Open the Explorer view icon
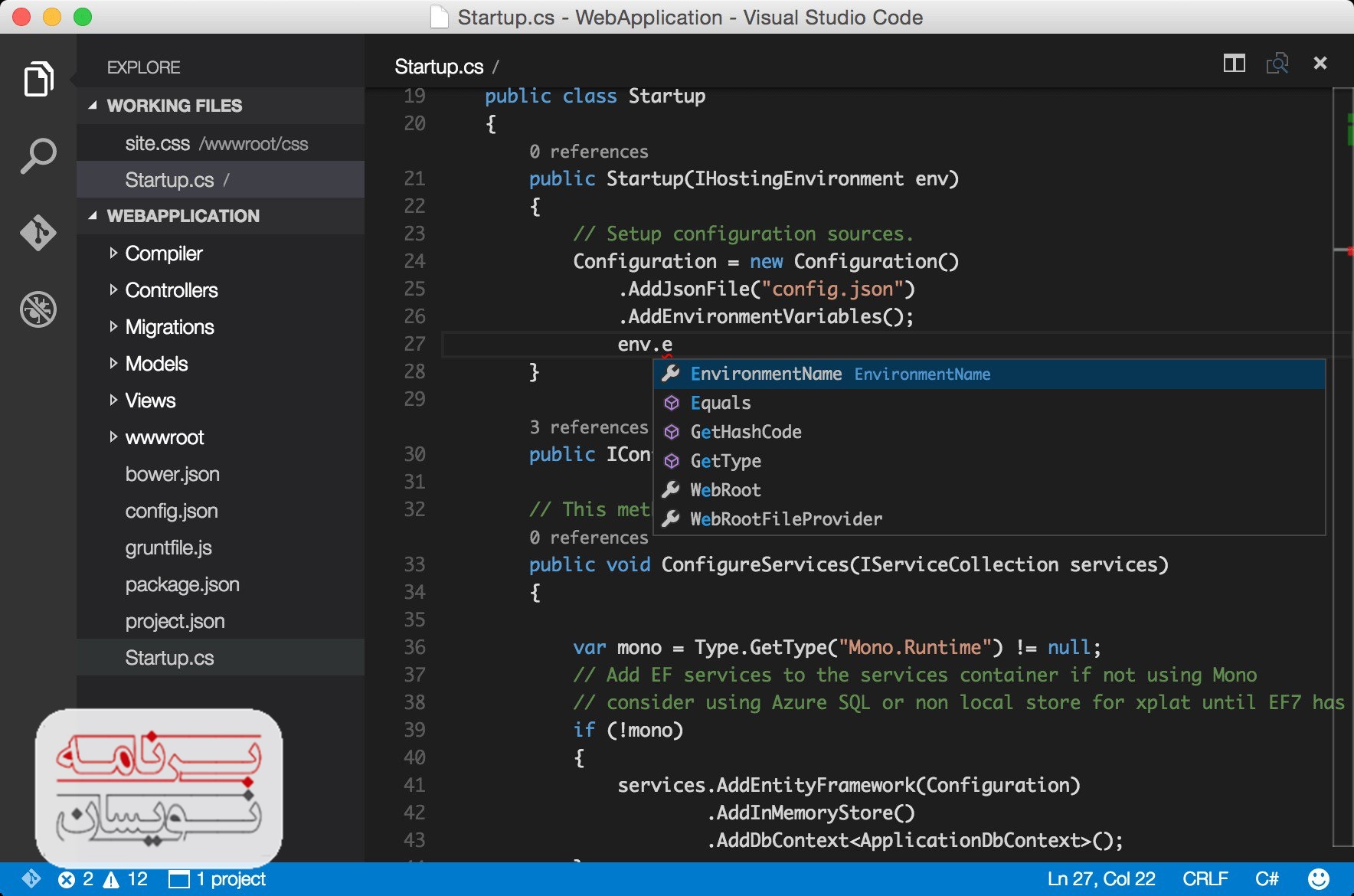 click(x=38, y=79)
